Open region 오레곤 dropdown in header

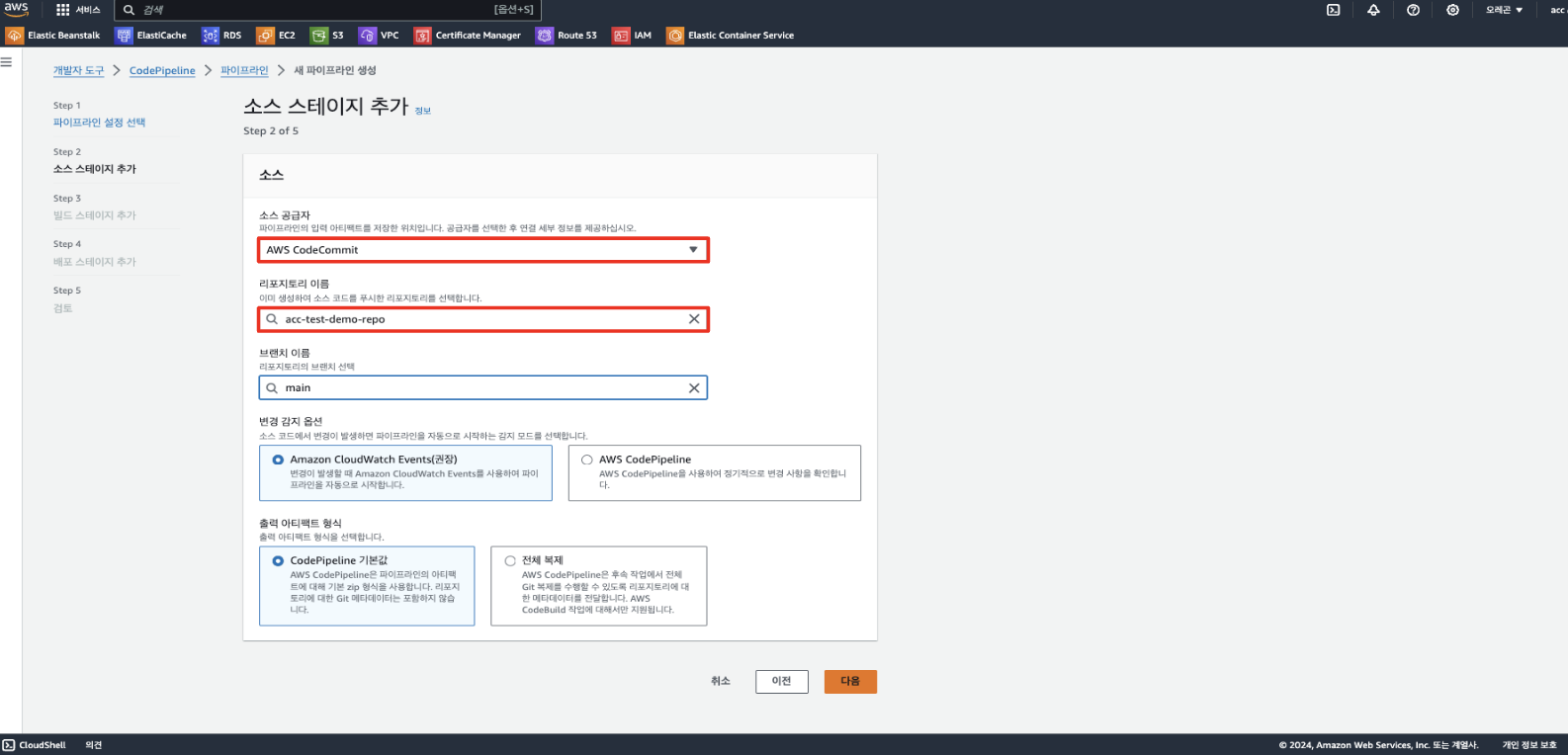(1504, 10)
